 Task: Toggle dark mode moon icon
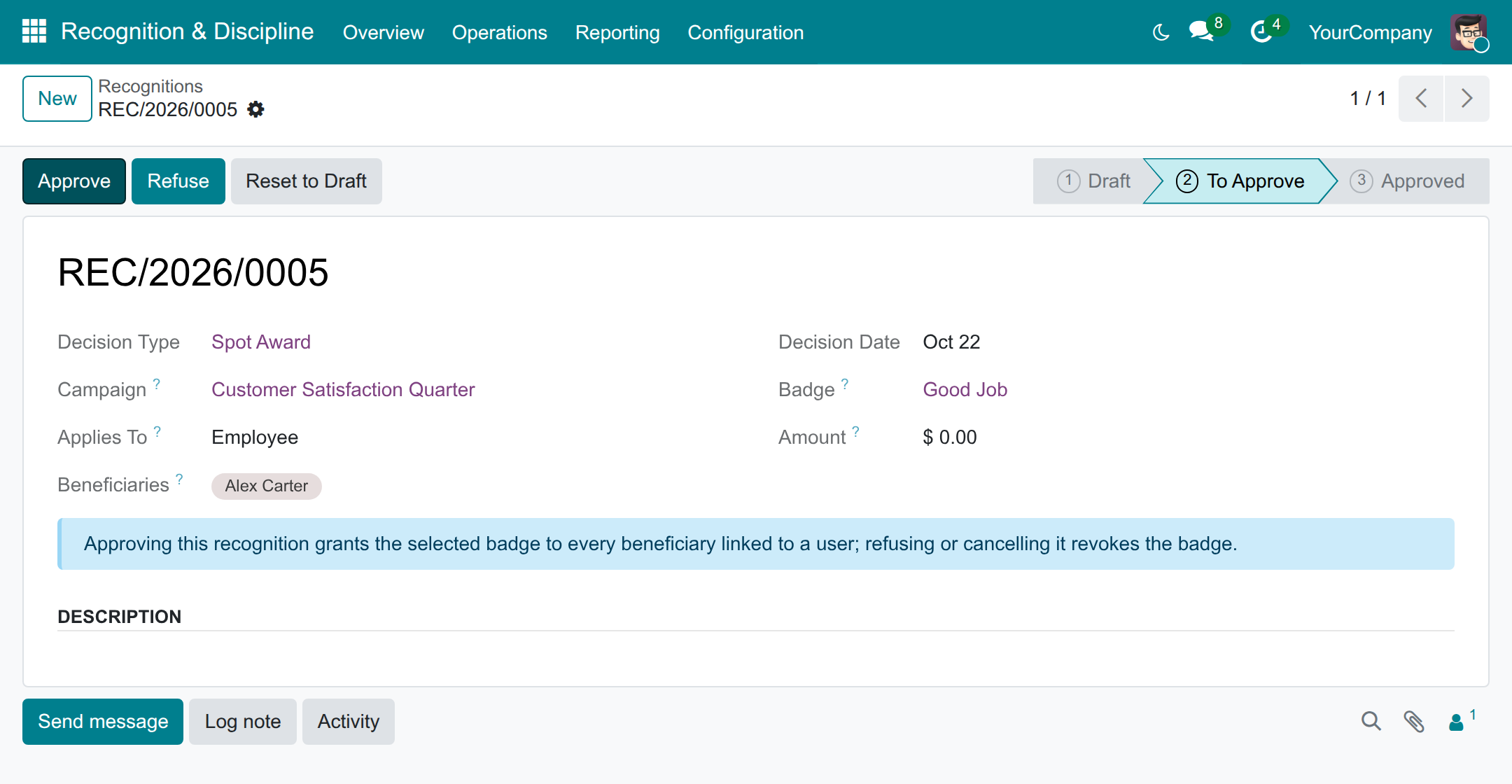pyautogui.click(x=1161, y=32)
